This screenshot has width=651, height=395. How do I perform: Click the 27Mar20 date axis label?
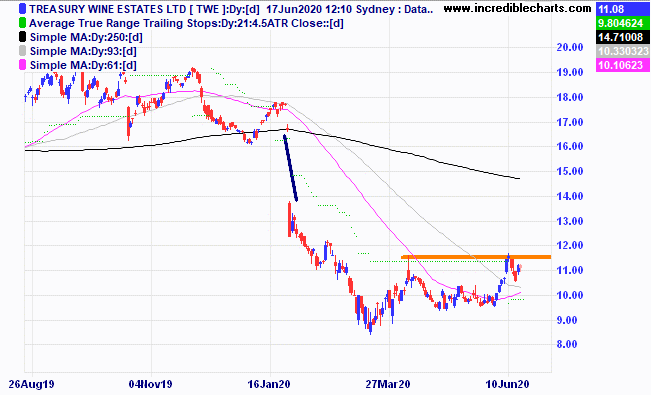tap(388, 384)
